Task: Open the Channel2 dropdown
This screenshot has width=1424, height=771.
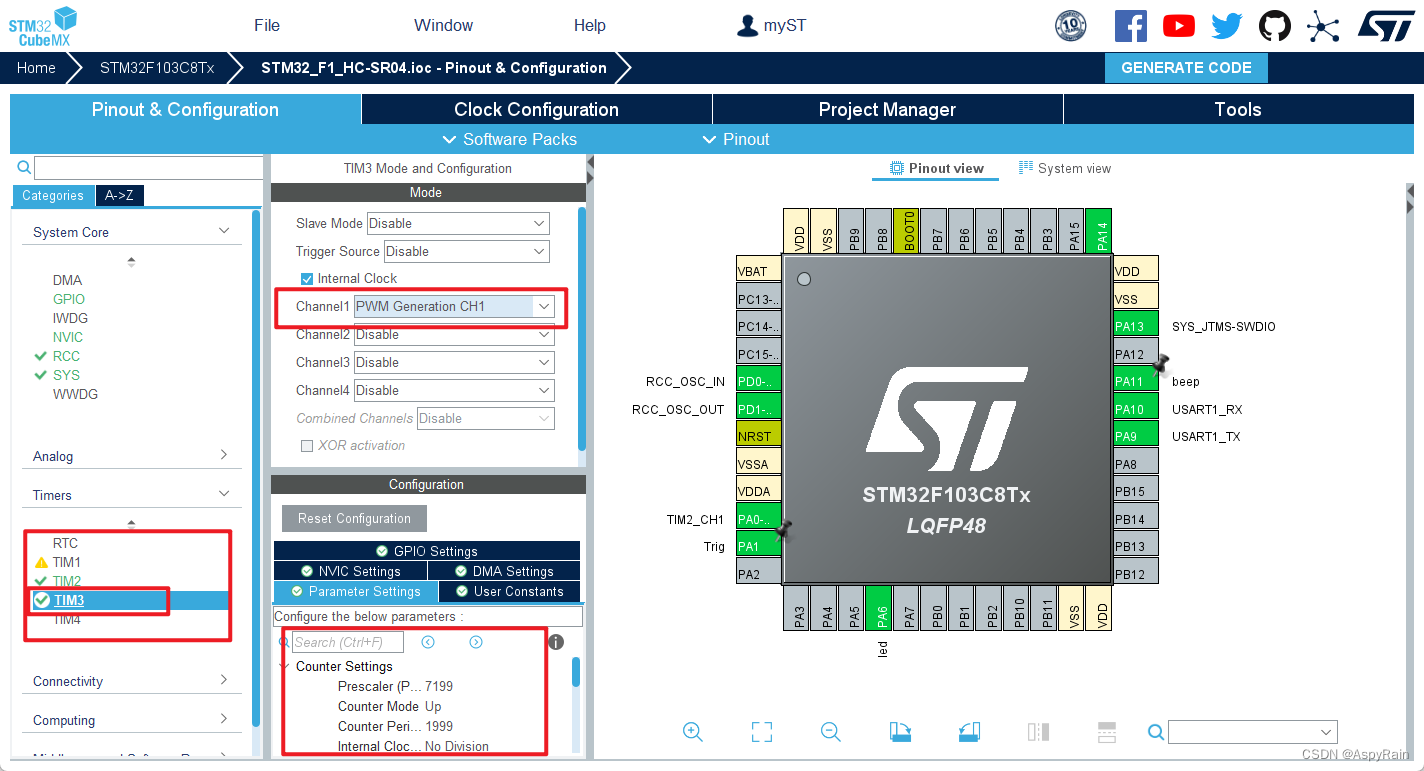Action: (454, 335)
